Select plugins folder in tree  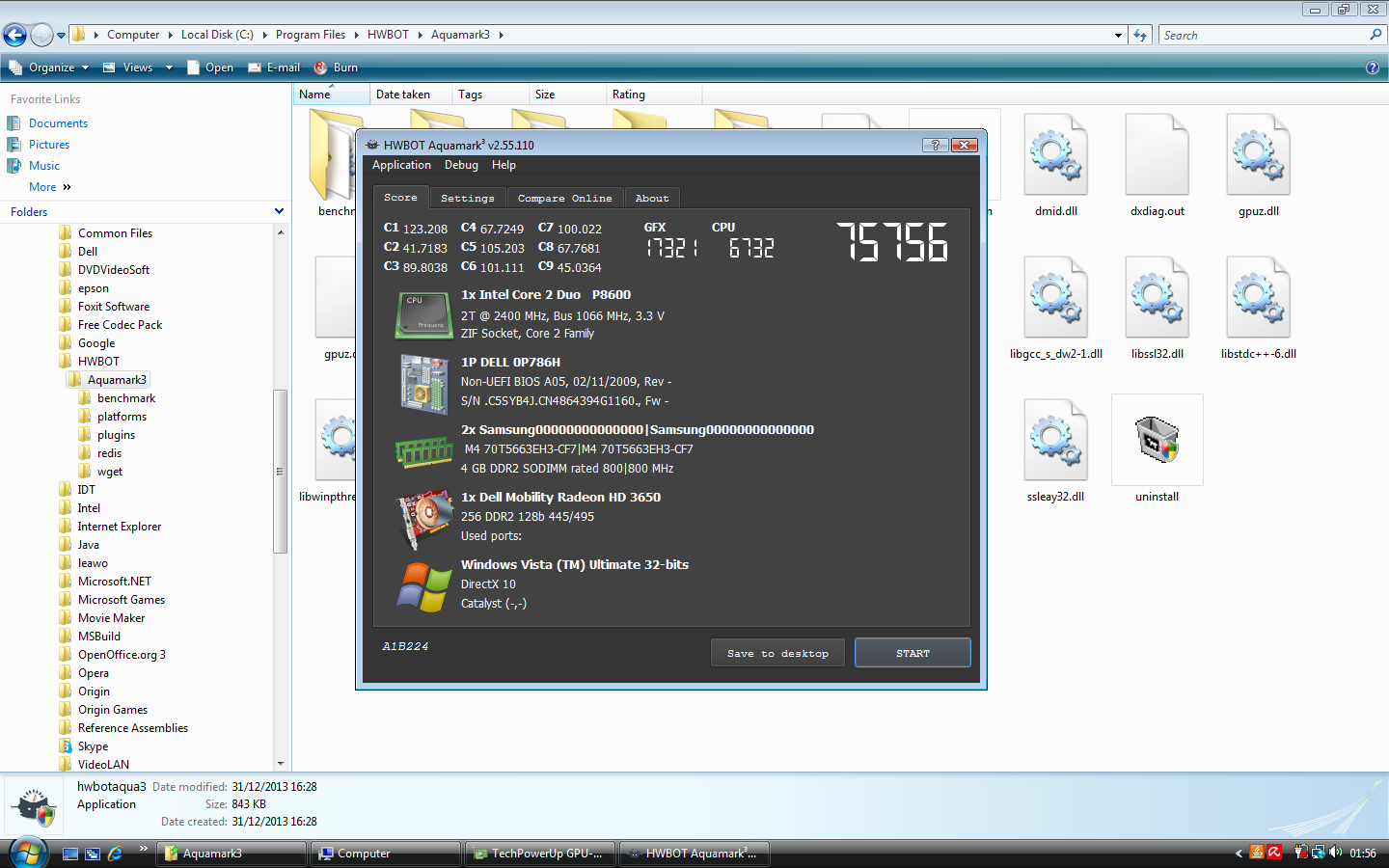(116, 435)
